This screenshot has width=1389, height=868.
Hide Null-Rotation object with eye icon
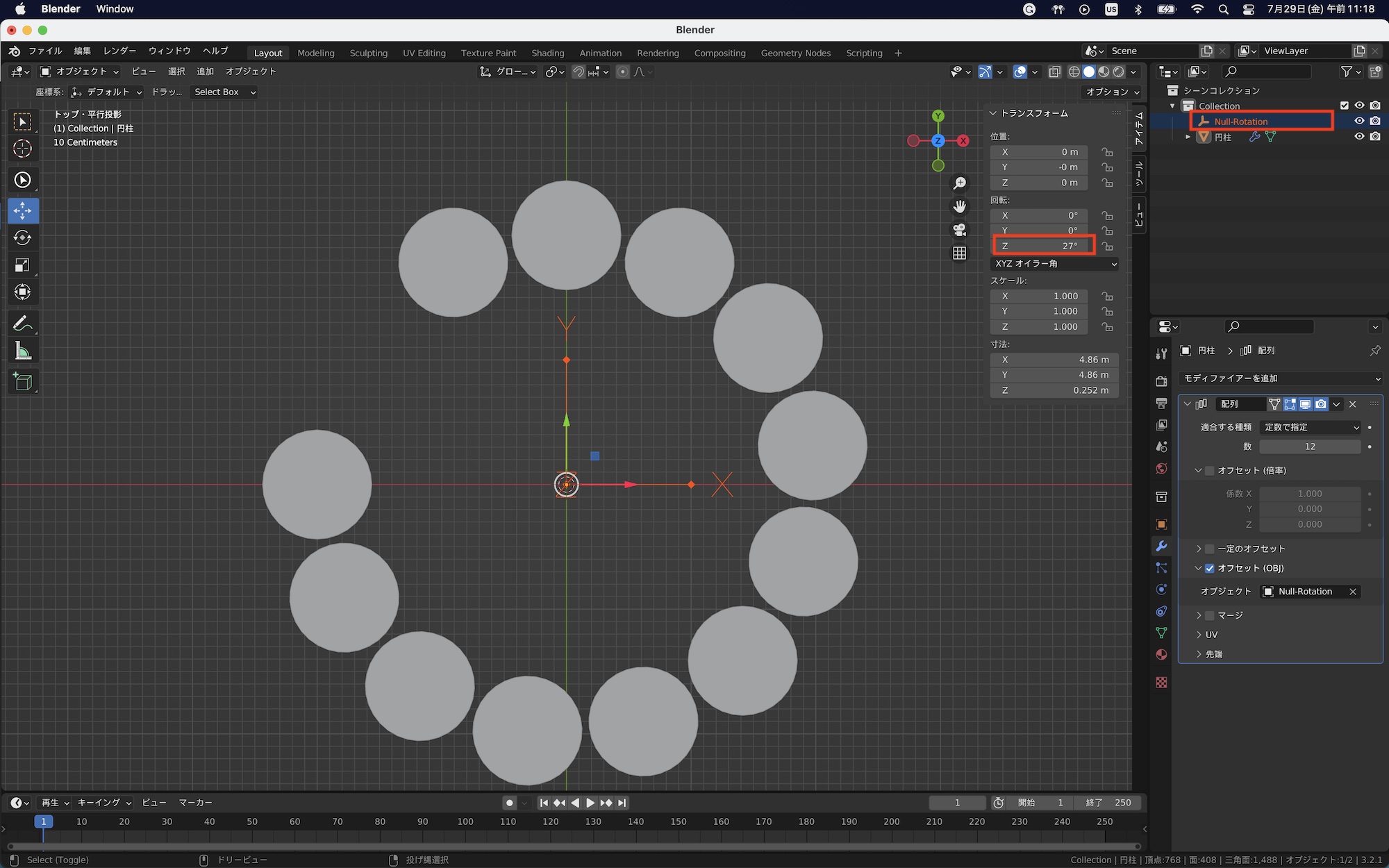[1359, 121]
